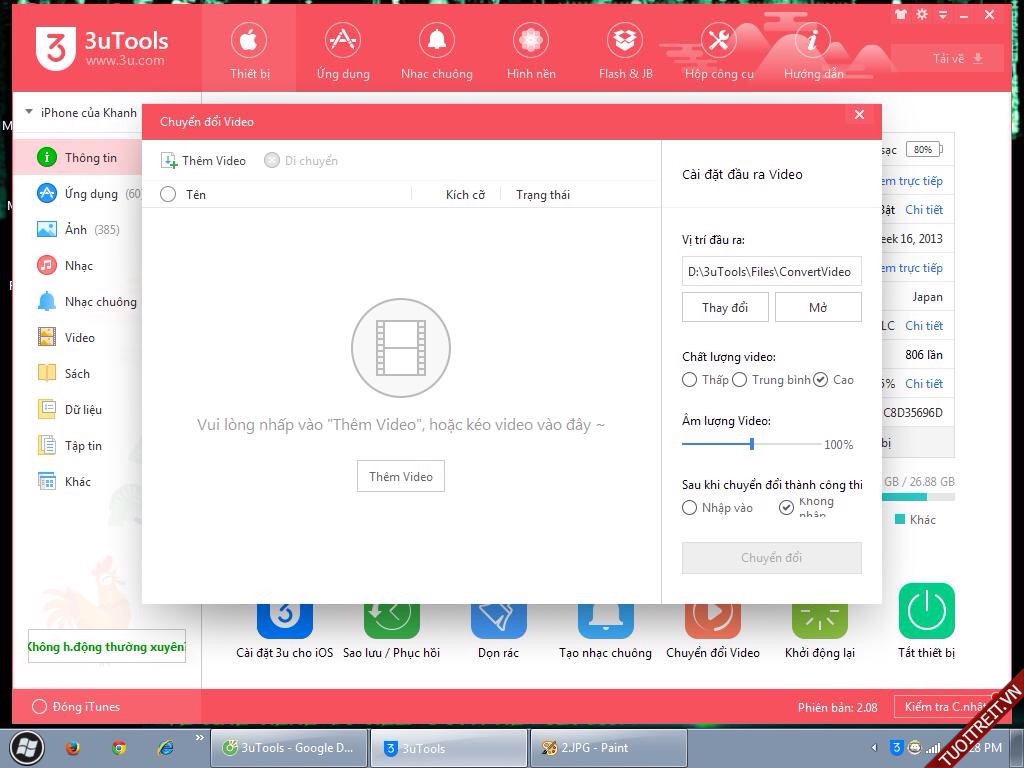Choose Nhập vào after conversion

coord(690,508)
